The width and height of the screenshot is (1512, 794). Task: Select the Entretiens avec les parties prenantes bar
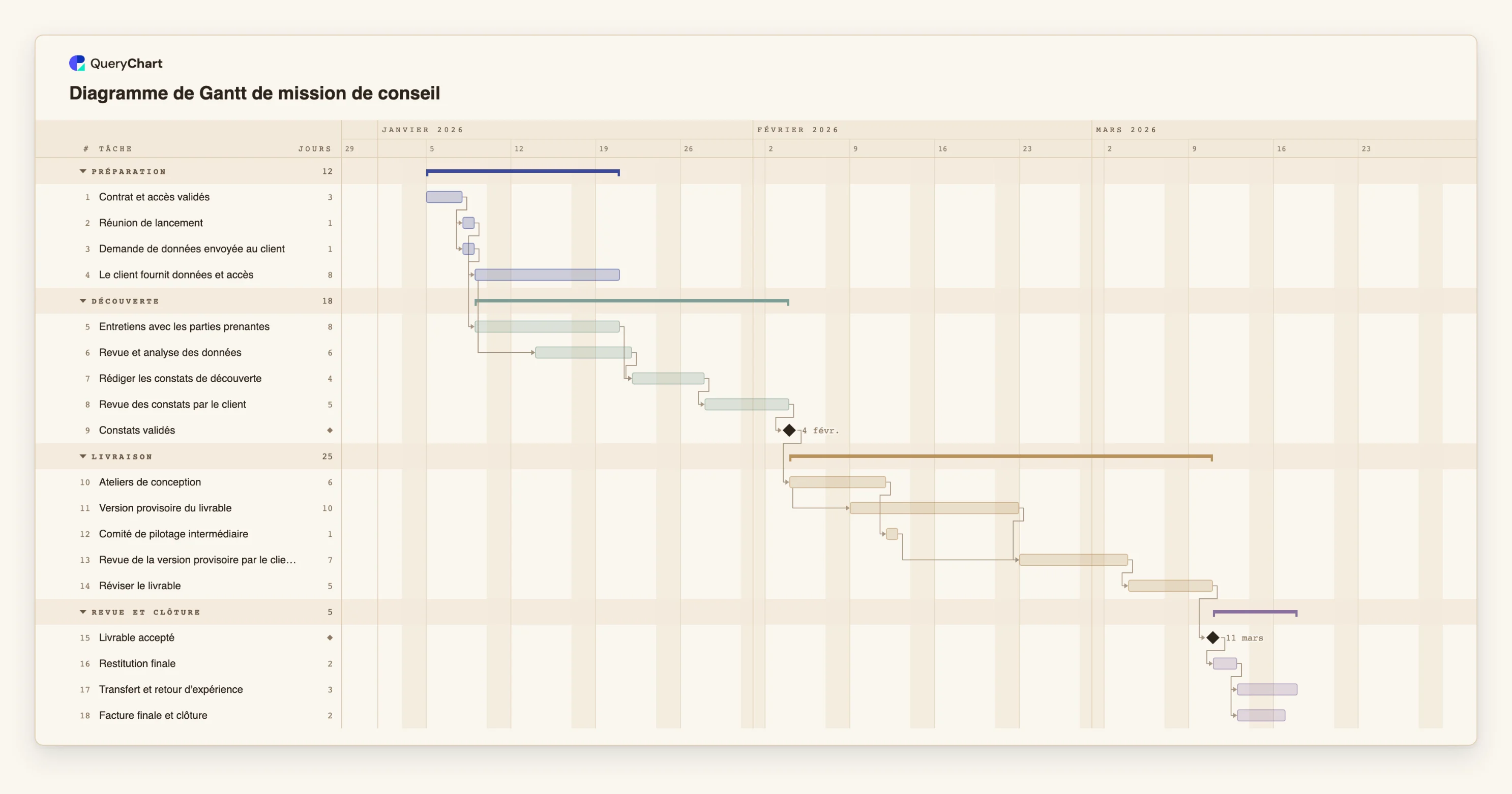tap(547, 327)
